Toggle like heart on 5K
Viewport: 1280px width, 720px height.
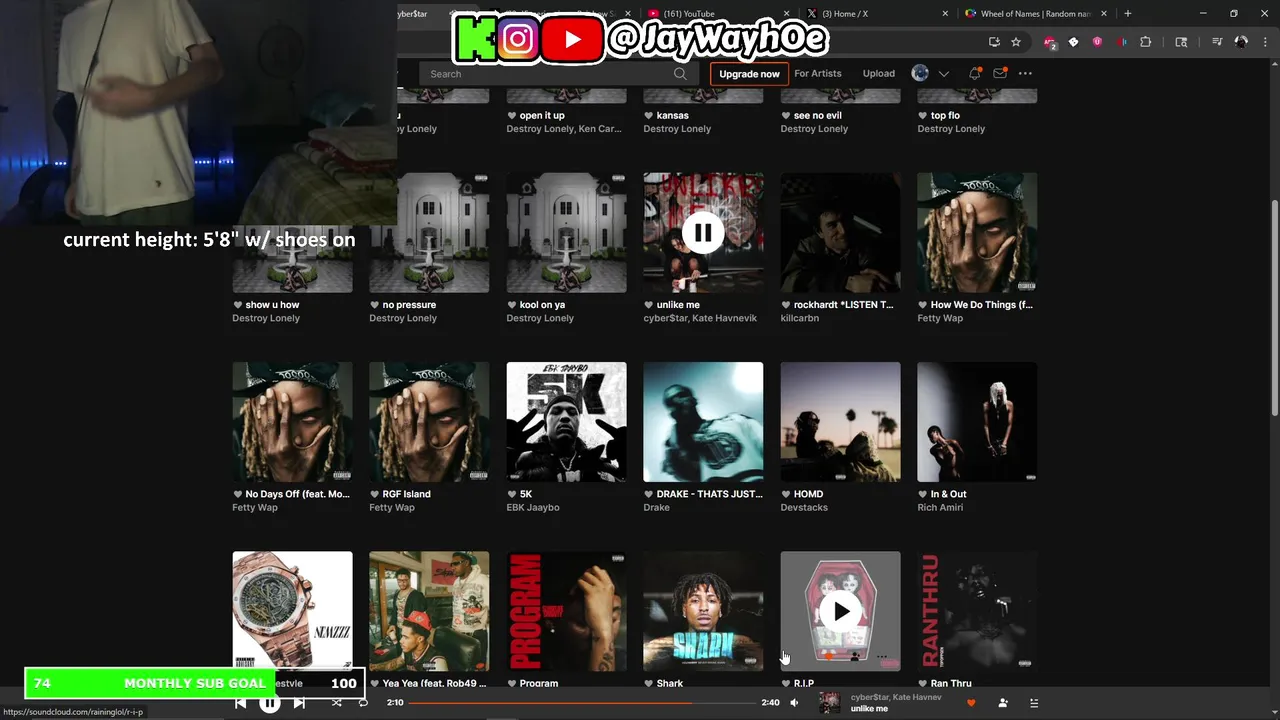point(512,494)
